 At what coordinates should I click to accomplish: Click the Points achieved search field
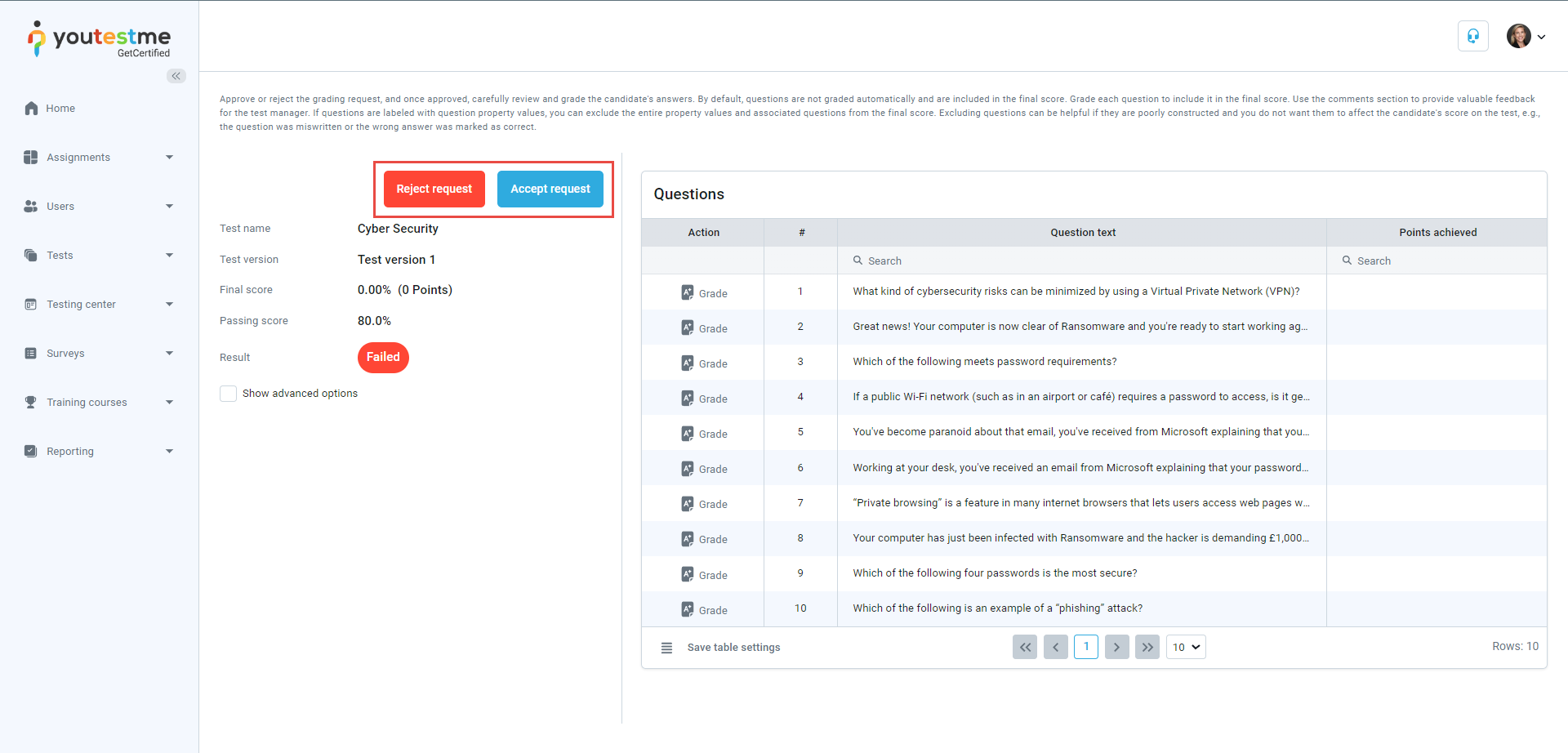click(x=1437, y=261)
